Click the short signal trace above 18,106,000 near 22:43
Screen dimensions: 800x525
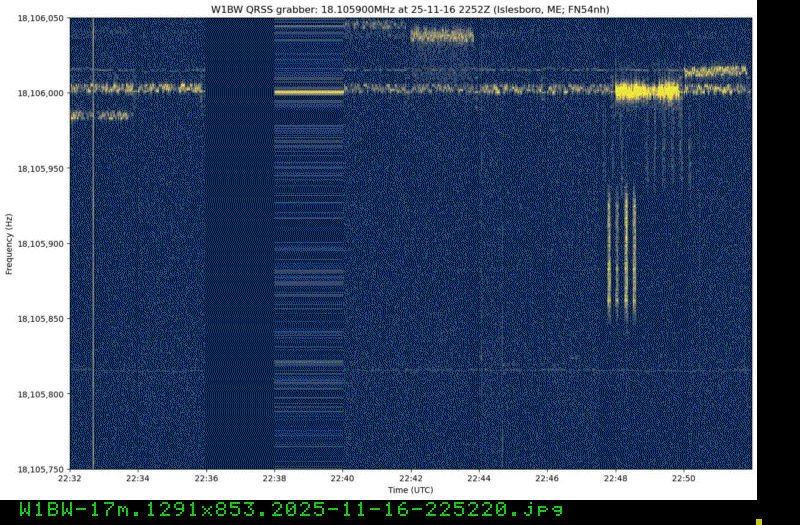[x=441, y=37]
